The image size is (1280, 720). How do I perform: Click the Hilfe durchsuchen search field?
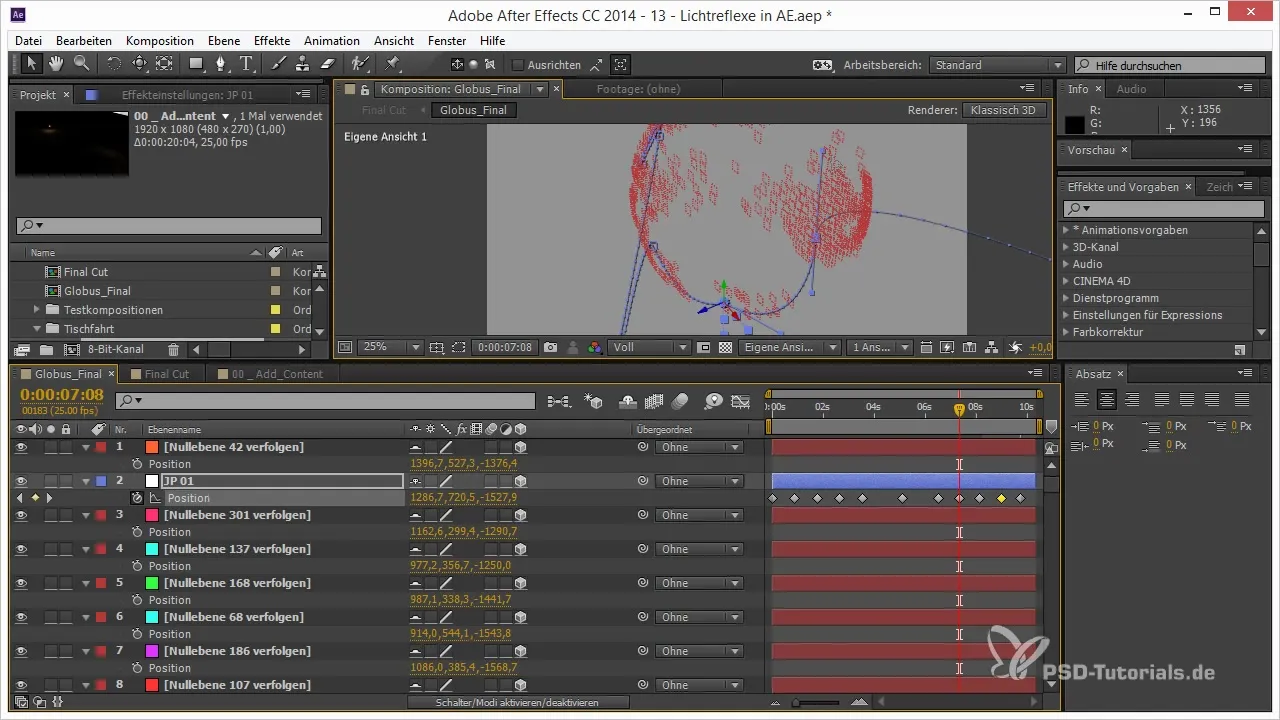[x=1169, y=65]
